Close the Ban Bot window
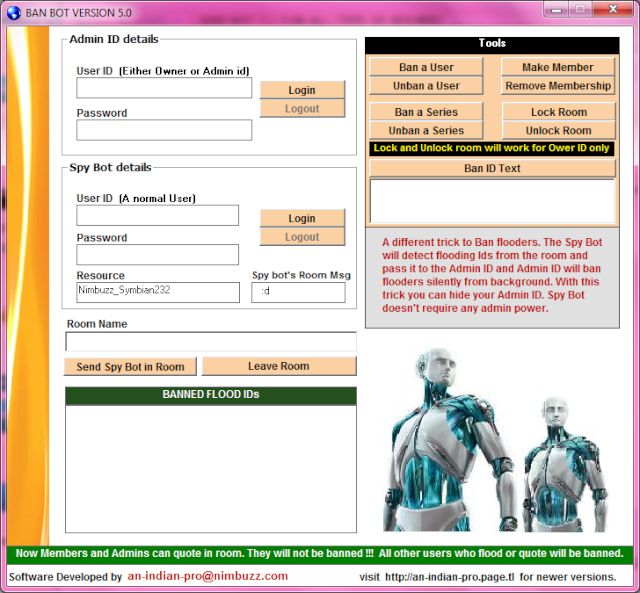This screenshot has width=640, height=593. coord(613,9)
